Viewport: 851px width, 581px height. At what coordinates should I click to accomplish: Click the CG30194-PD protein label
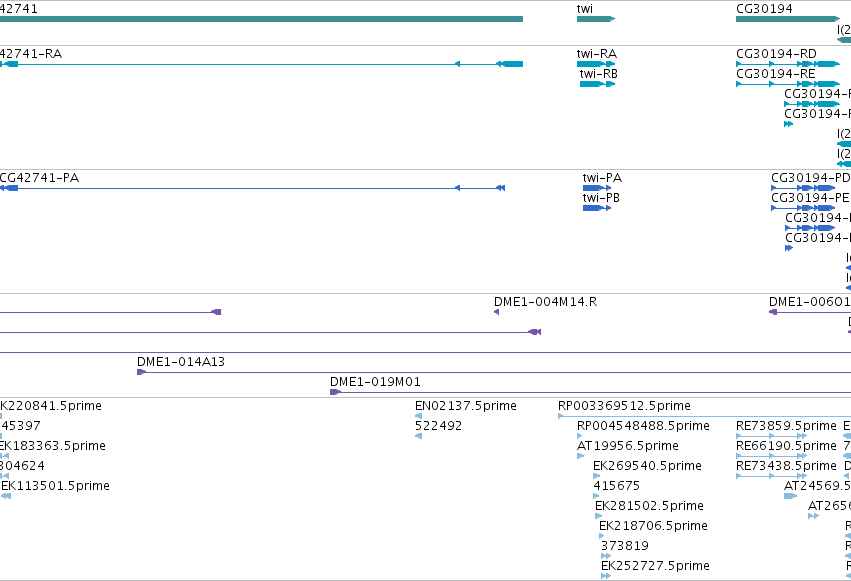[811, 178]
